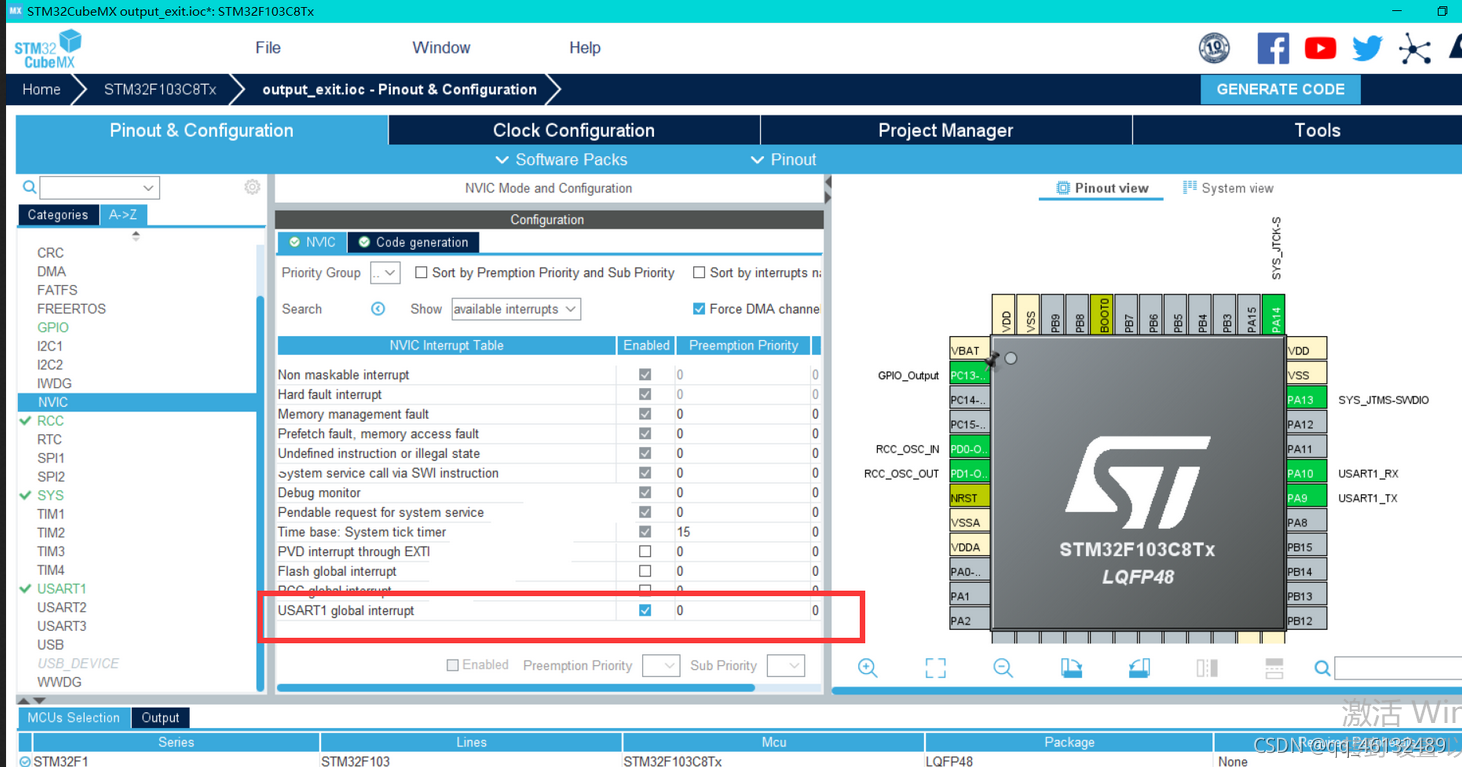
Task: Switch to the Output tab at bottom
Action: 160,718
